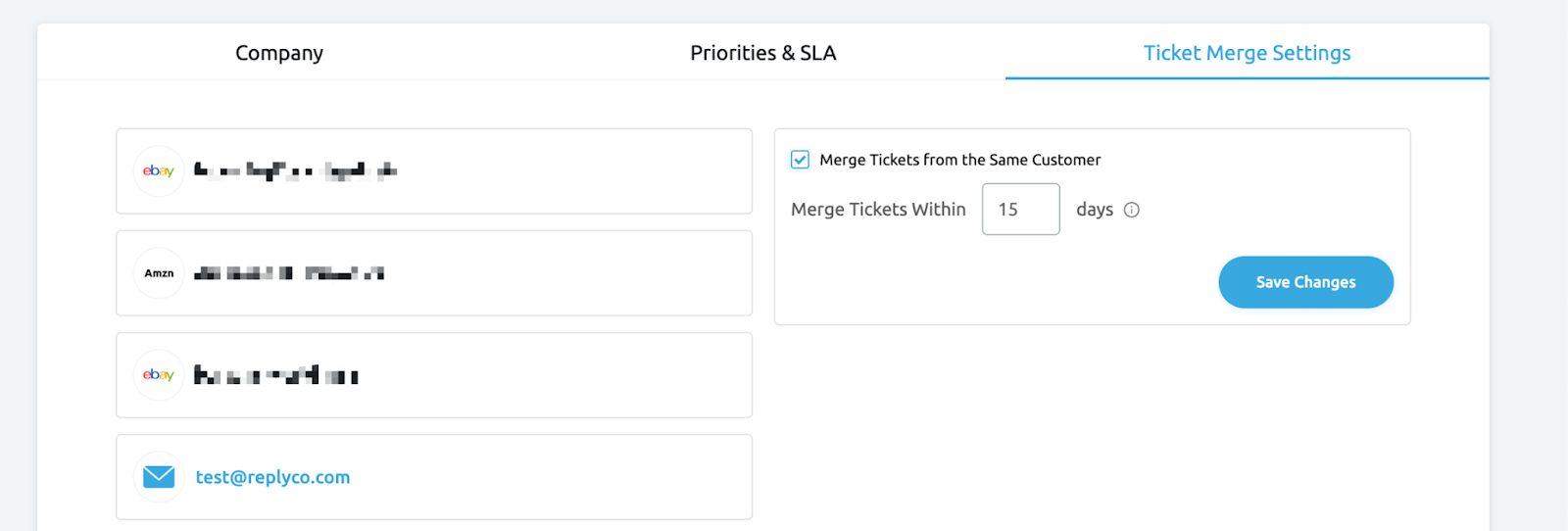Switch to the Priorities & SLA tab
1568x531 pixels.
[x=763, y=53]
